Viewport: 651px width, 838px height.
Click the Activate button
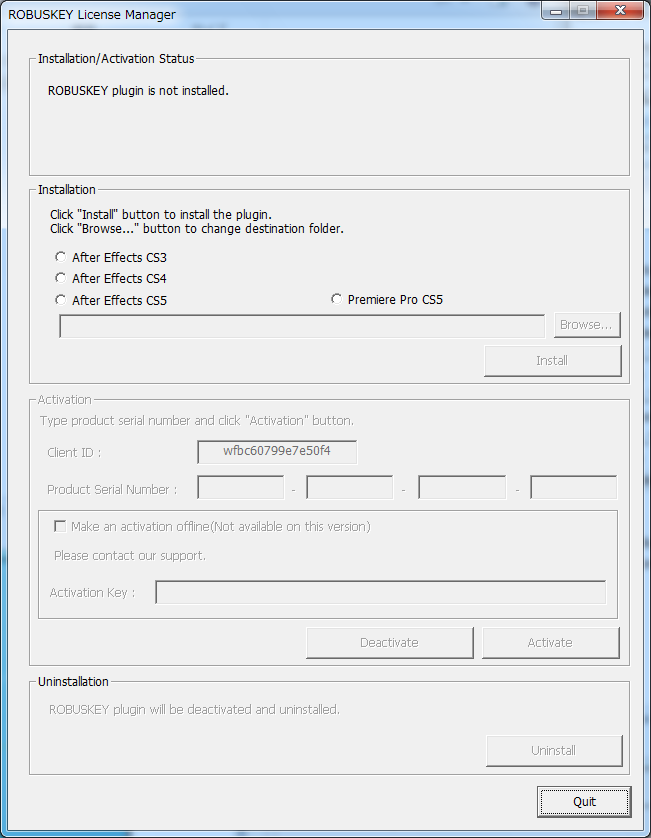point(551,643)
